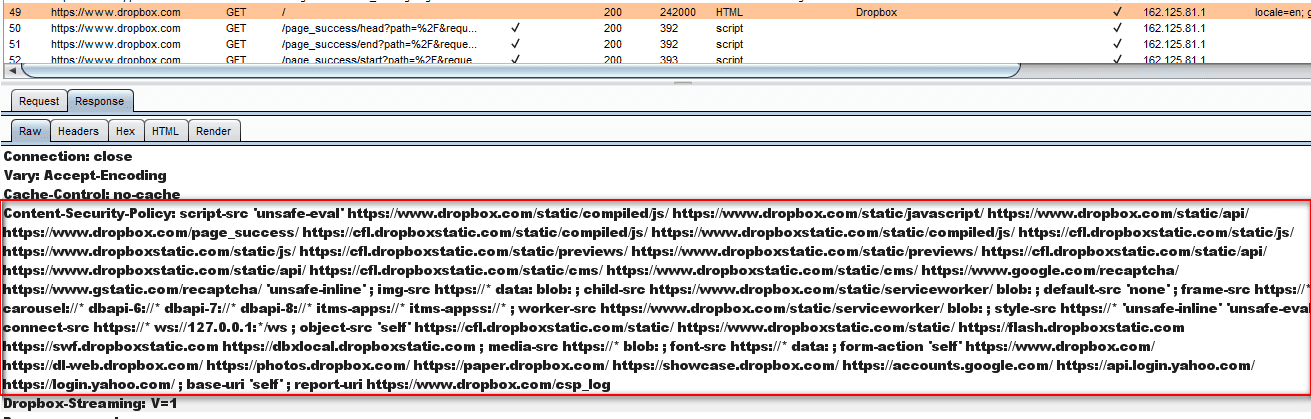Screen dimensions: 1311x419
Task: Open the Raw view tab
Action: coord(30,131)
